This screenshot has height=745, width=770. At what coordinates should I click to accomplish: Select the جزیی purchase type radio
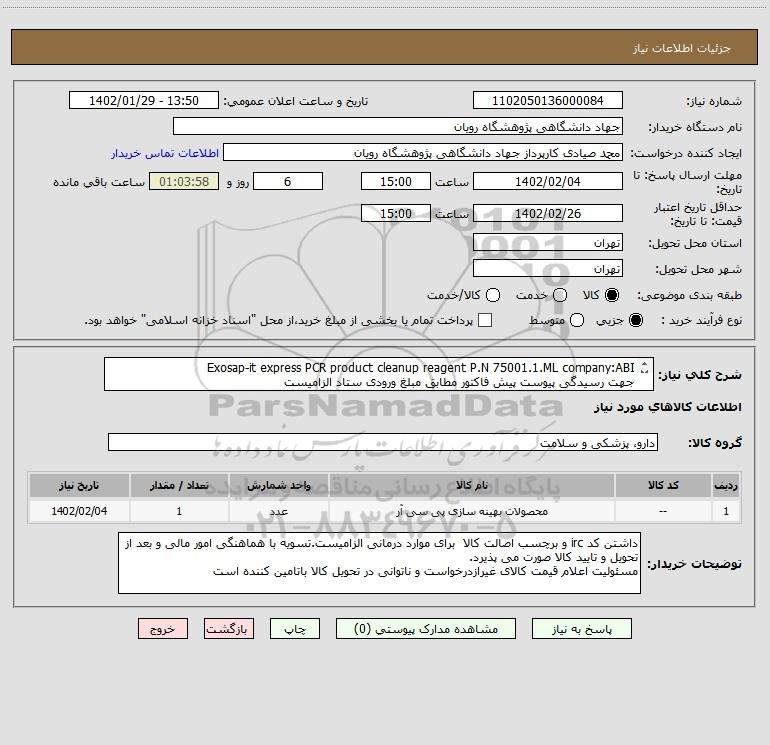click(636, 320)
